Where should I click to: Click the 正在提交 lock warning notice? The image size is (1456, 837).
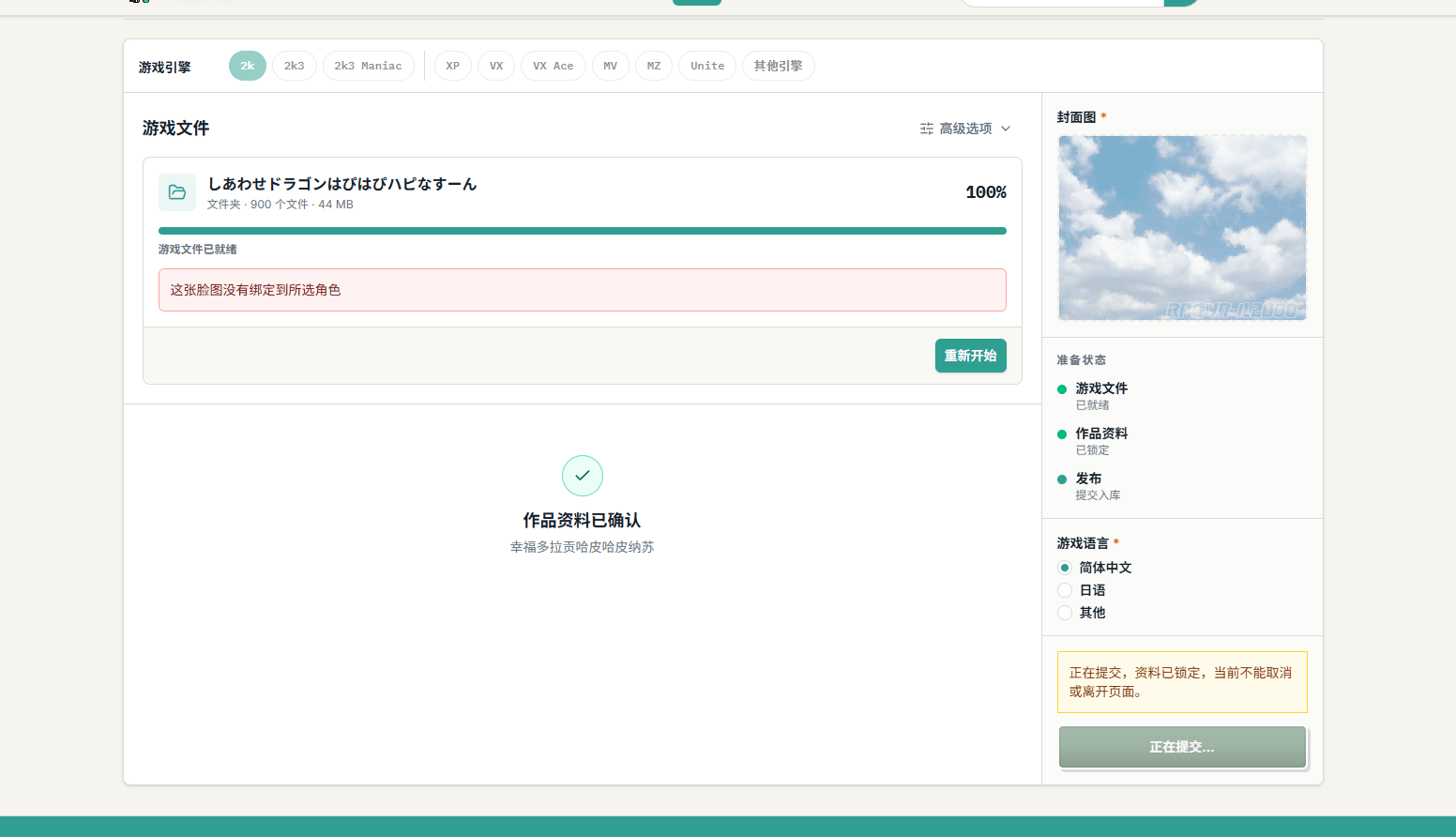(x=1182, y=682)
